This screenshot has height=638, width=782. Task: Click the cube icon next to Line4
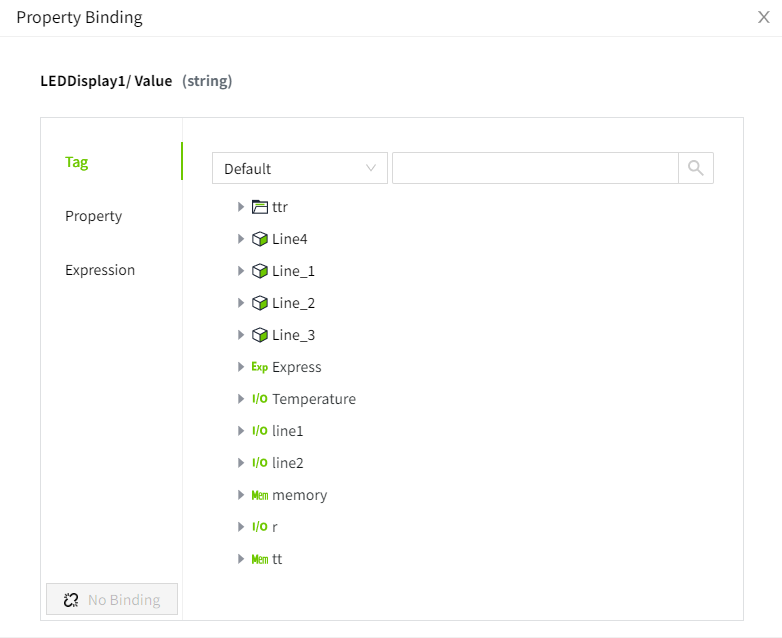pyautogui.click(x=260, y=239)
